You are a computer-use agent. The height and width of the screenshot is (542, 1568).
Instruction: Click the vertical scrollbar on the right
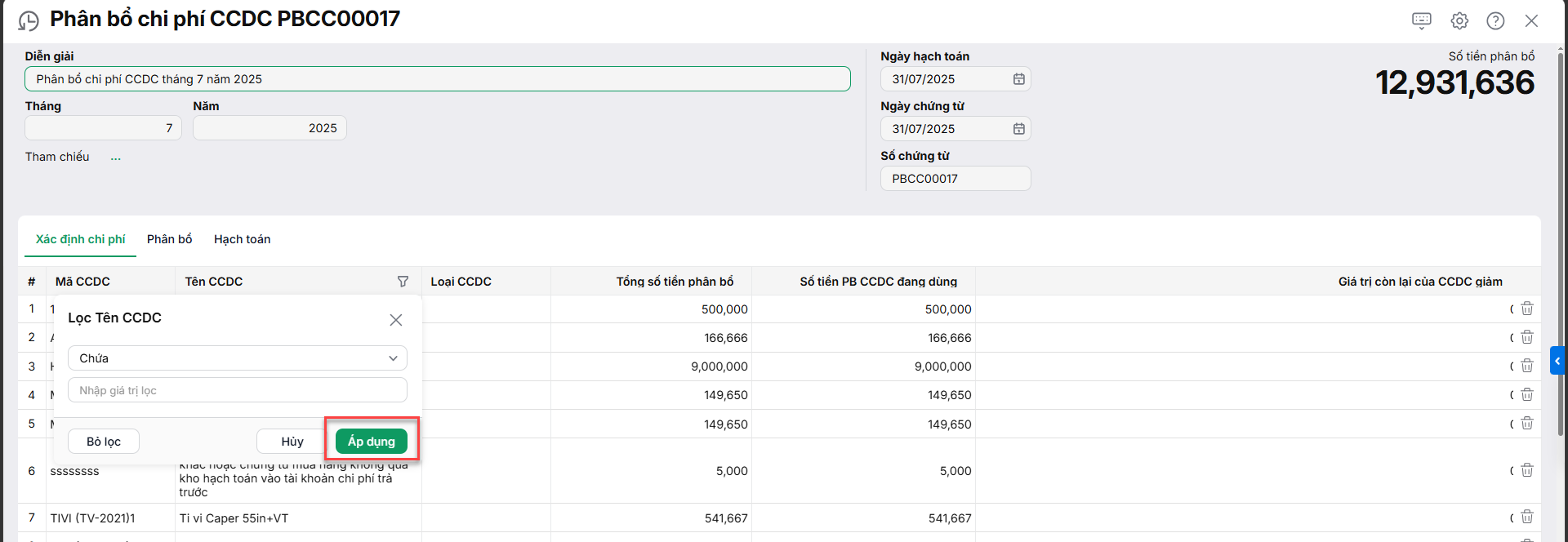1561,245
